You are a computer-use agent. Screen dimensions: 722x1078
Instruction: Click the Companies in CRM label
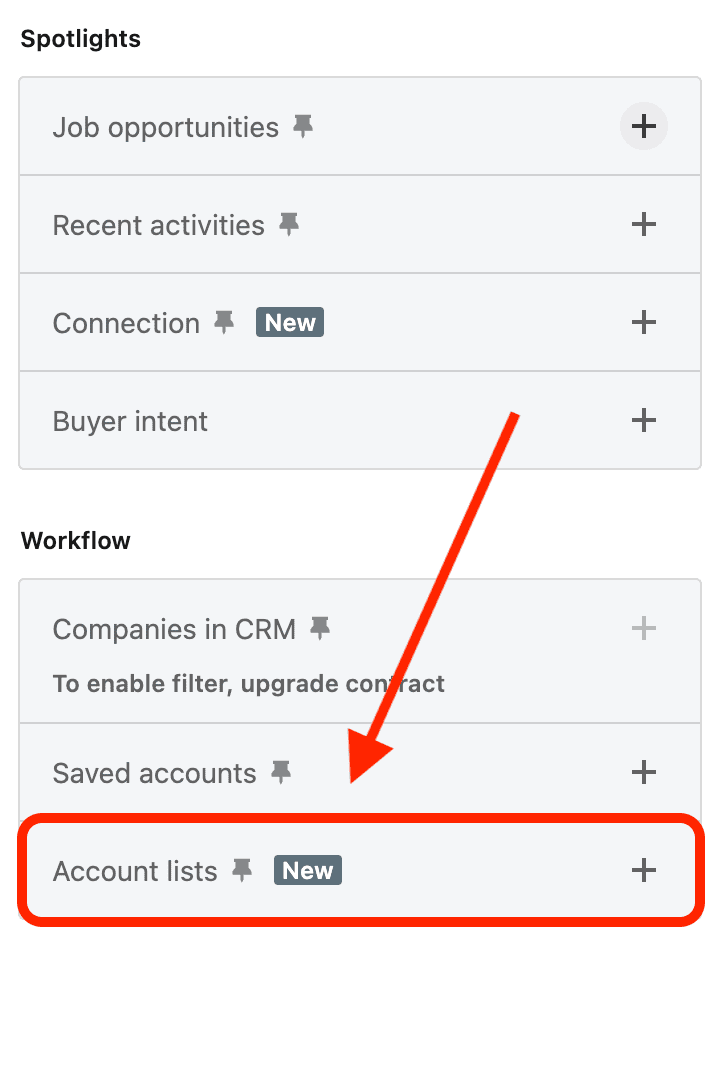tap(174, 629)
